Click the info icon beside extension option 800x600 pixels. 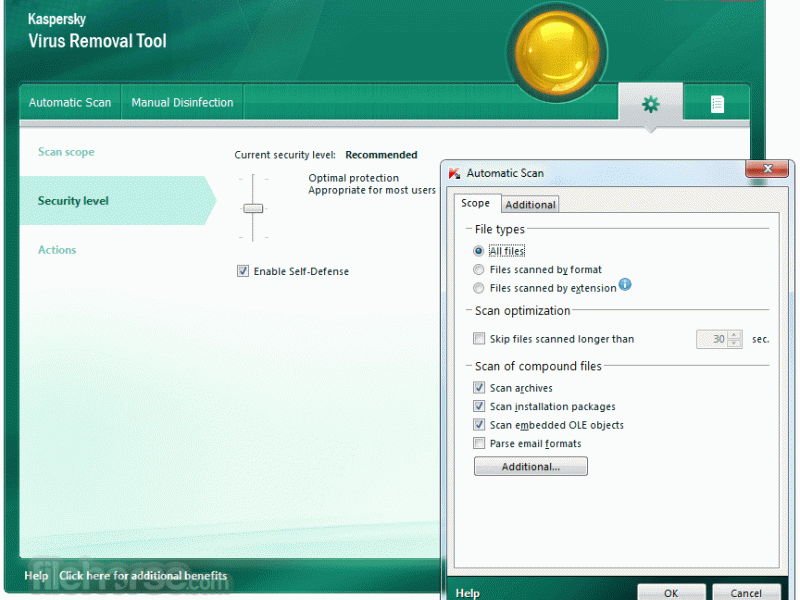coord(624,284)
